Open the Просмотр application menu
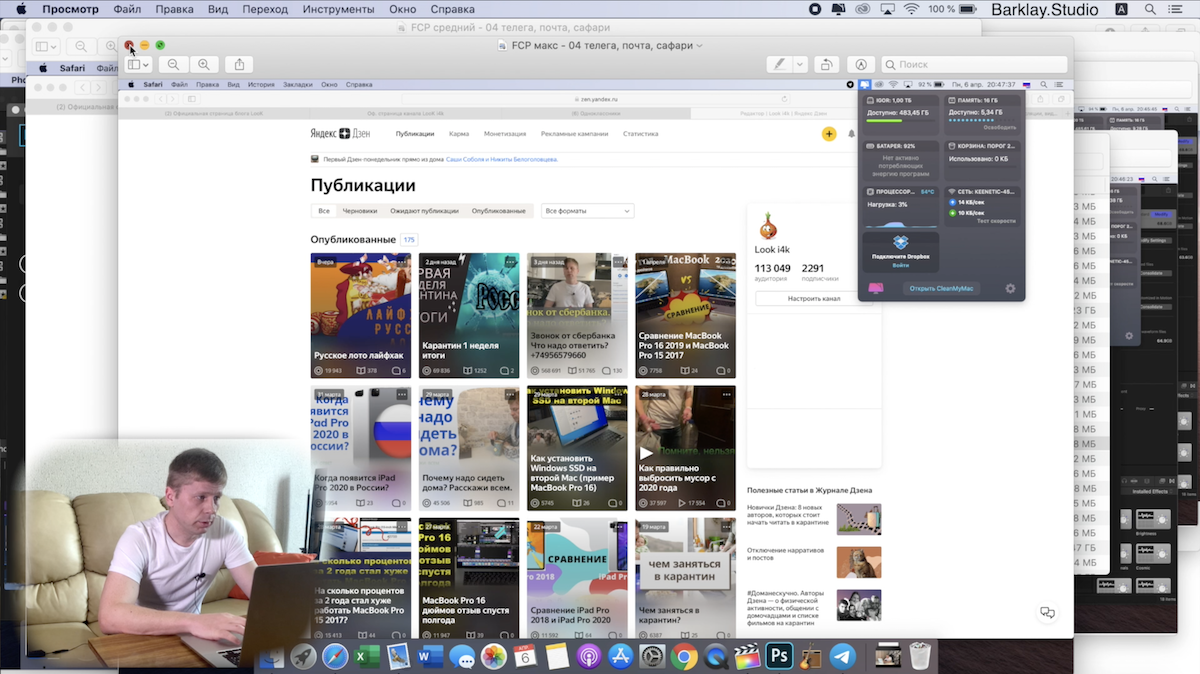The image size is (1200, 674). pyautogui.click(x=71, y=9)
